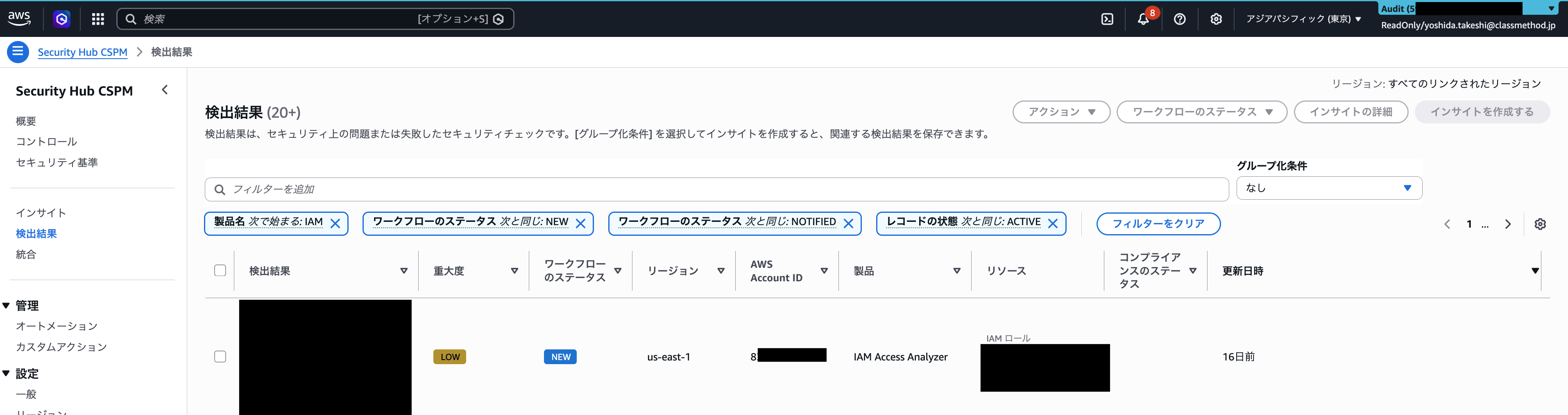Image resolution: width=1568 pixels, height=415 pixels.
Task: Focus the top console 検索 box
Action: click(x=315, y=19)
